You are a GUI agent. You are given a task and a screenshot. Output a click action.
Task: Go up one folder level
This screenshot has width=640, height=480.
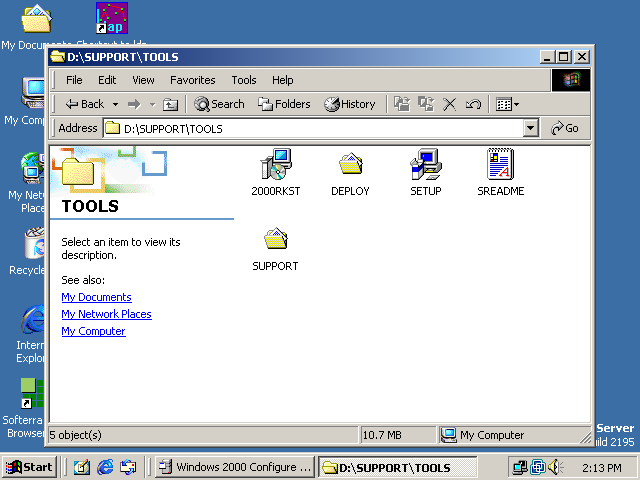coord(170,104)
